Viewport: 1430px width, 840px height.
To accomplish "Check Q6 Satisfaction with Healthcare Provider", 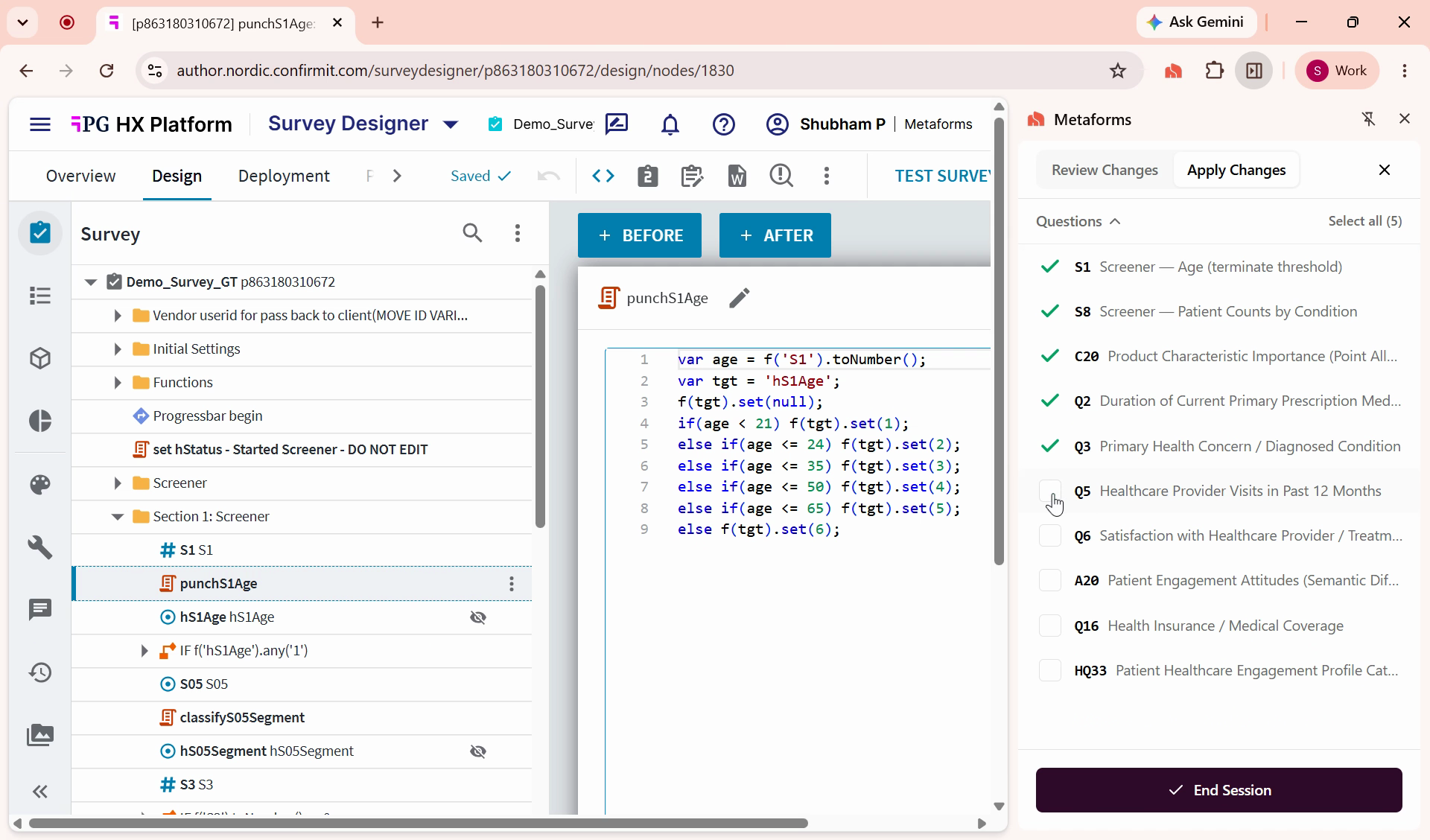I will [1050, 535].
